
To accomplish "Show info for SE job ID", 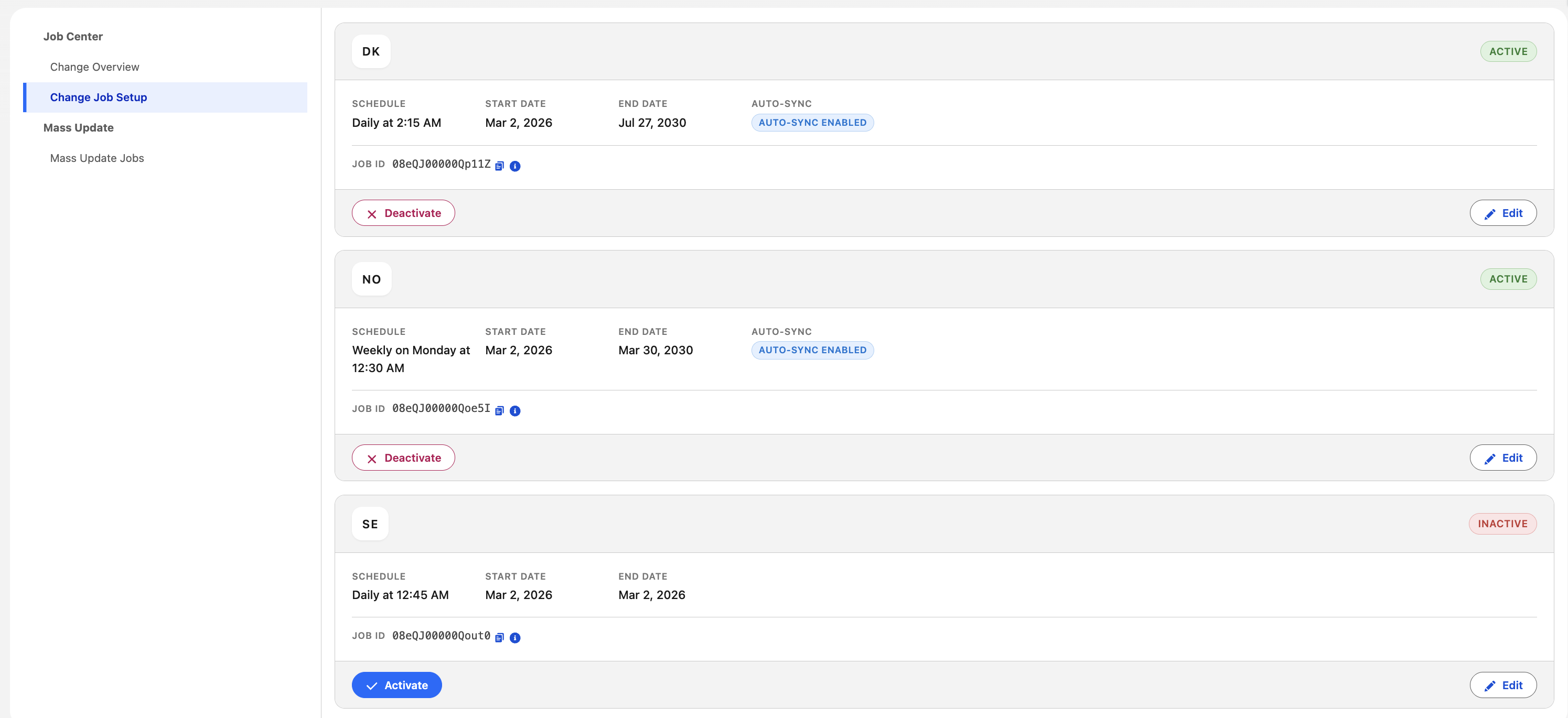I will [515, 638].
